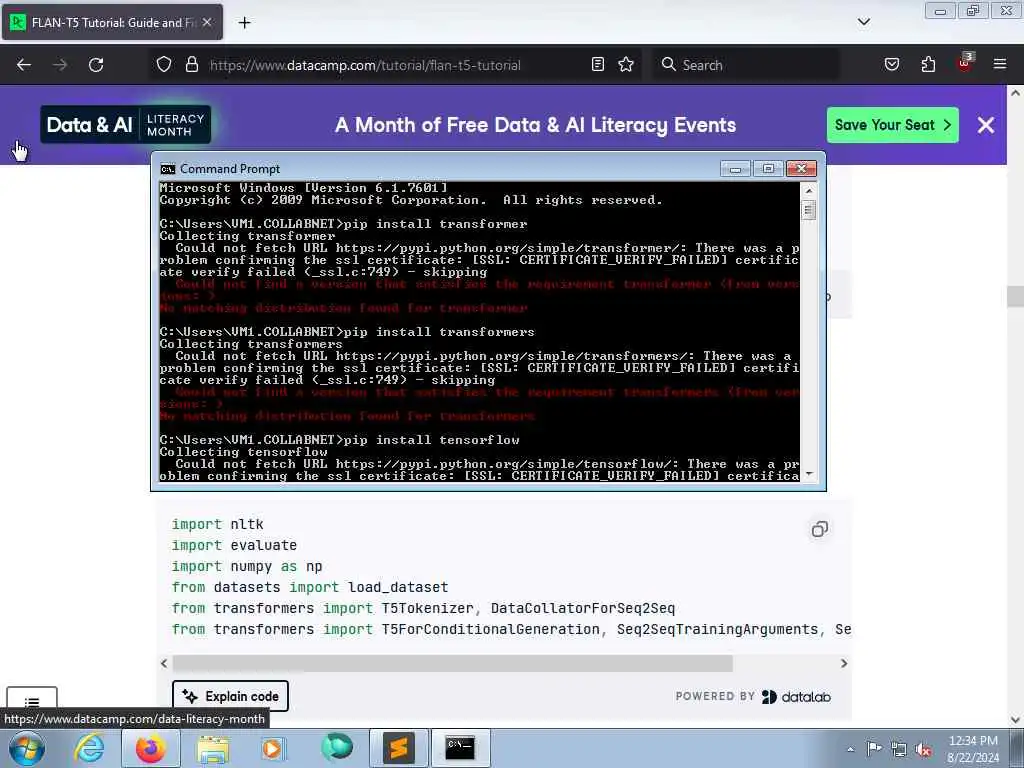The width and height of the screenshot is (1024, 768).
Task: Click code block left scroll arrow
Action: pyautogui.click(x=164, y=664)
